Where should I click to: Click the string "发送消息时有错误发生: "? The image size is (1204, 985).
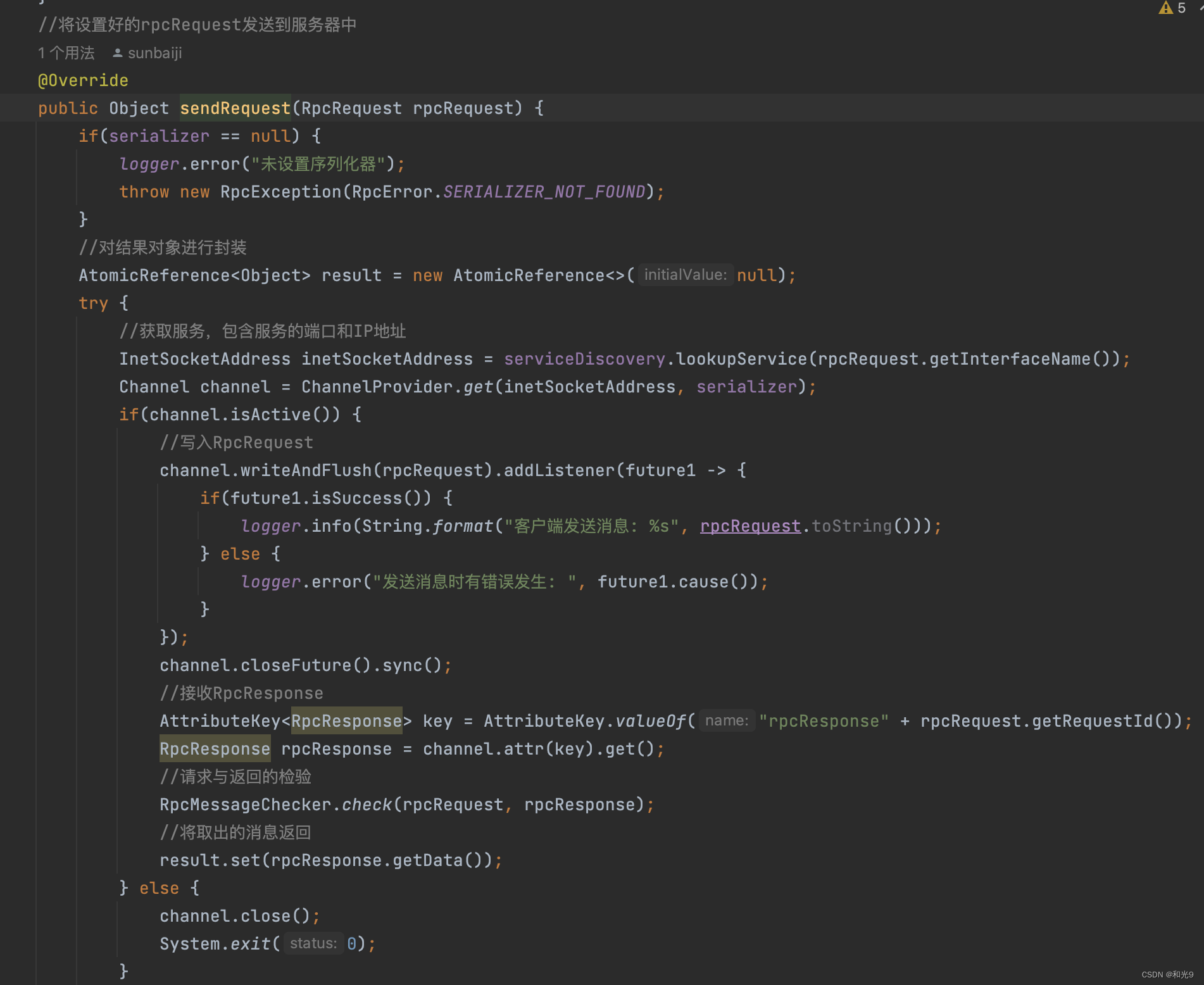tap(474, 582)
